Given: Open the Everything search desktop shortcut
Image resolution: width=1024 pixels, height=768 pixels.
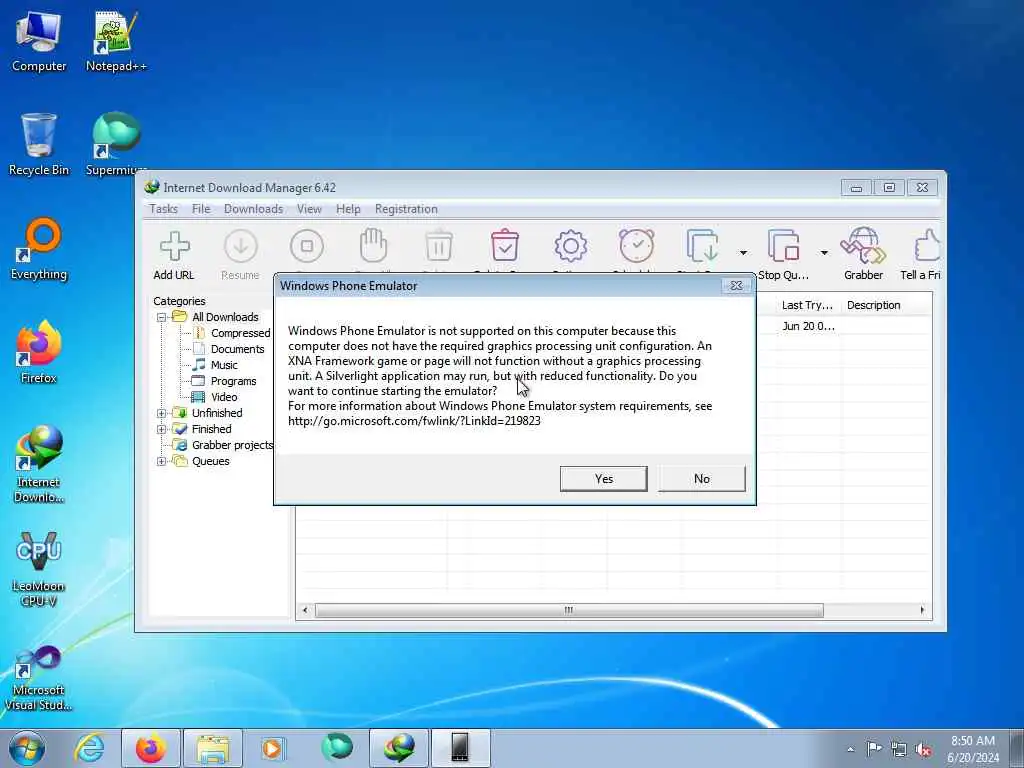Looking at the screenshot, I should 39,249.
